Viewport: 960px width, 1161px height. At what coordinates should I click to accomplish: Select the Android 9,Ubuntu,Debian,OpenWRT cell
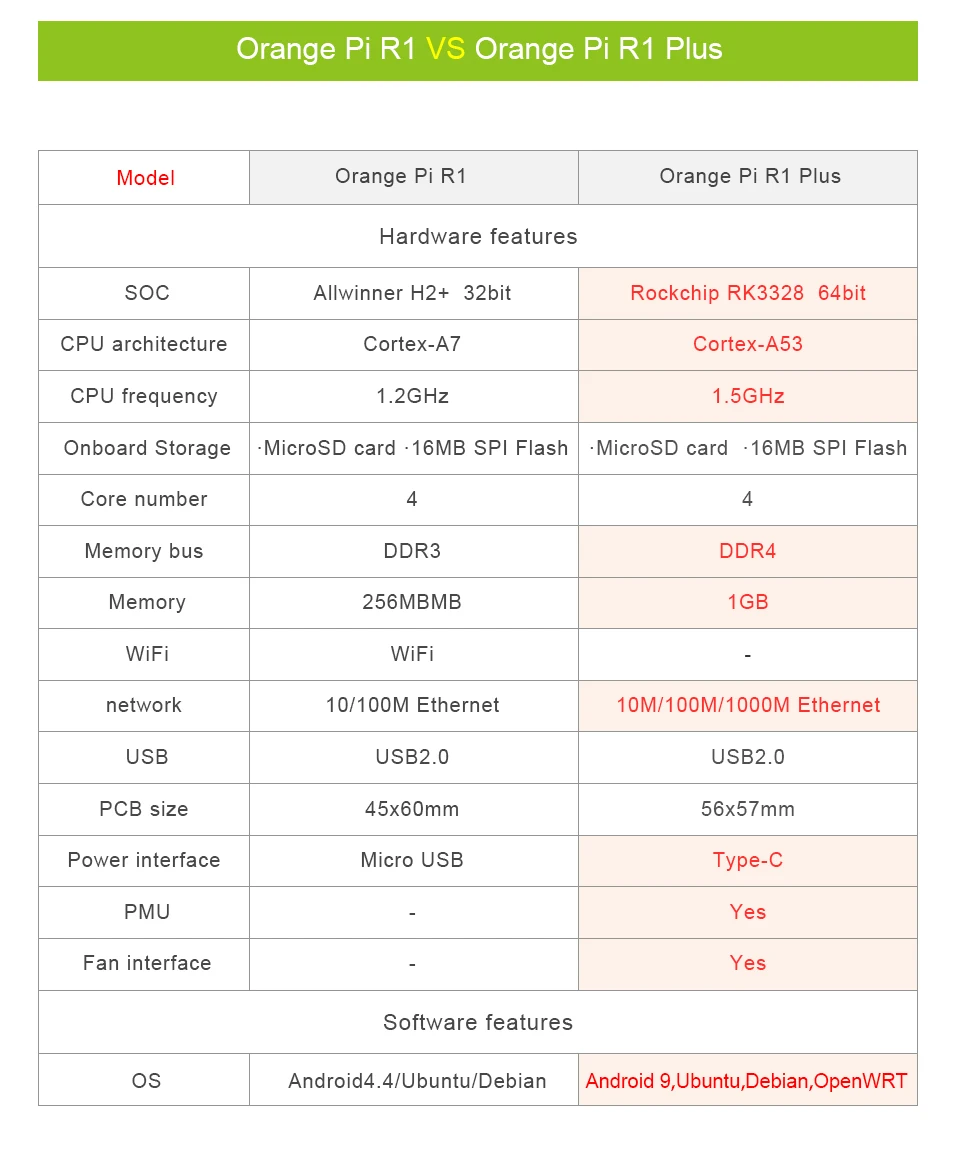747,1081
